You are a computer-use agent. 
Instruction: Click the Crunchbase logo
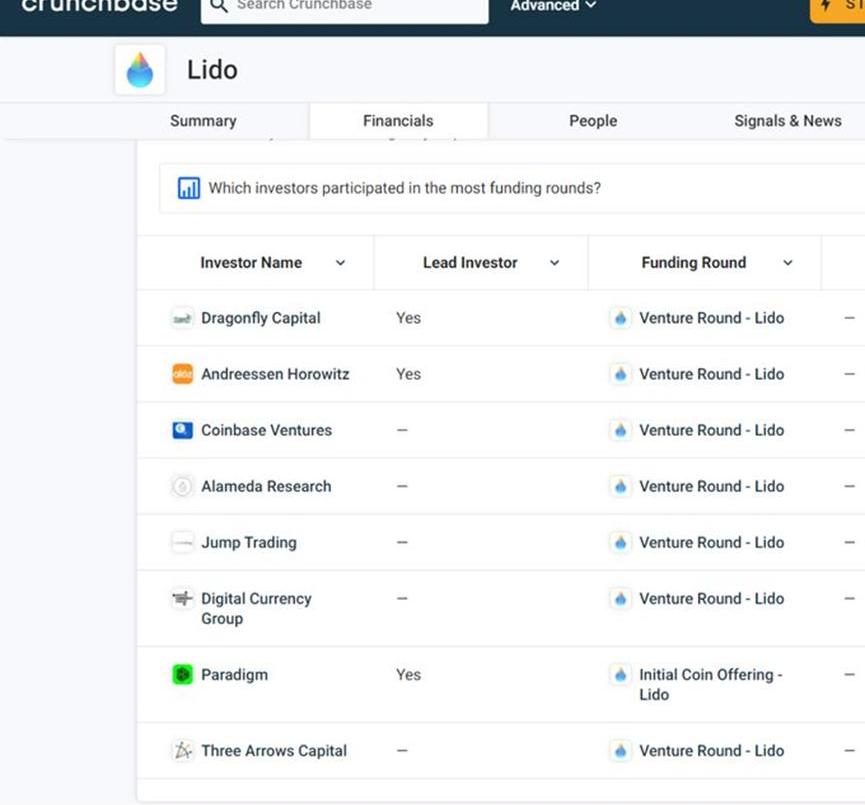click(x=99, y=6)
